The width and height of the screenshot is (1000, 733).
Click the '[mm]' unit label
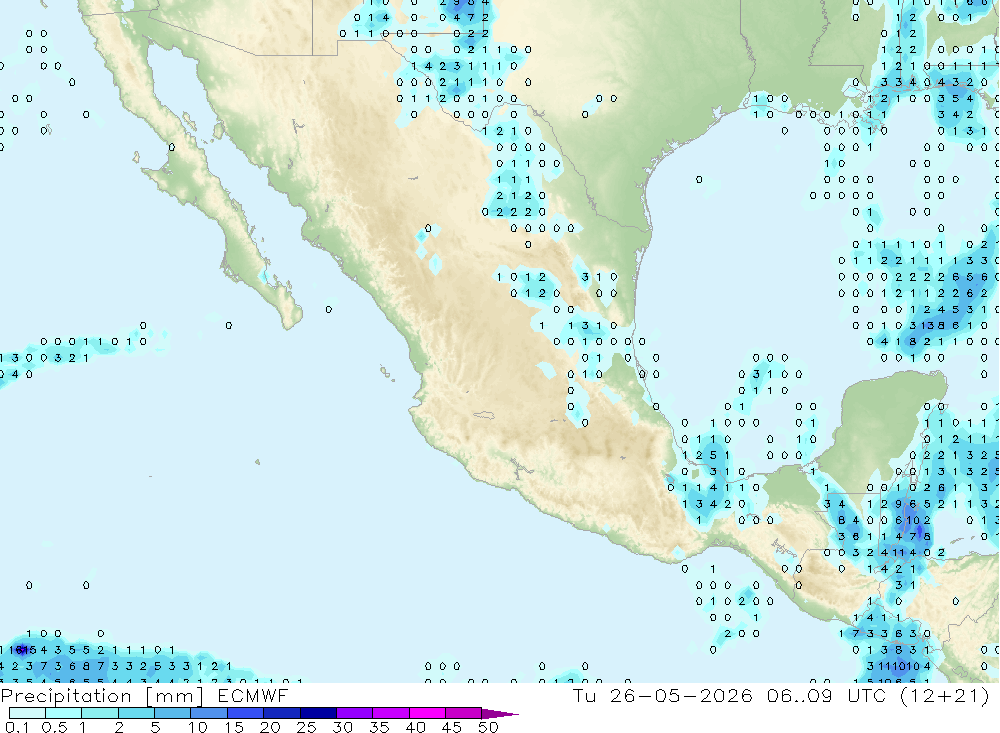pyautogui.click(x=174, y=696)
